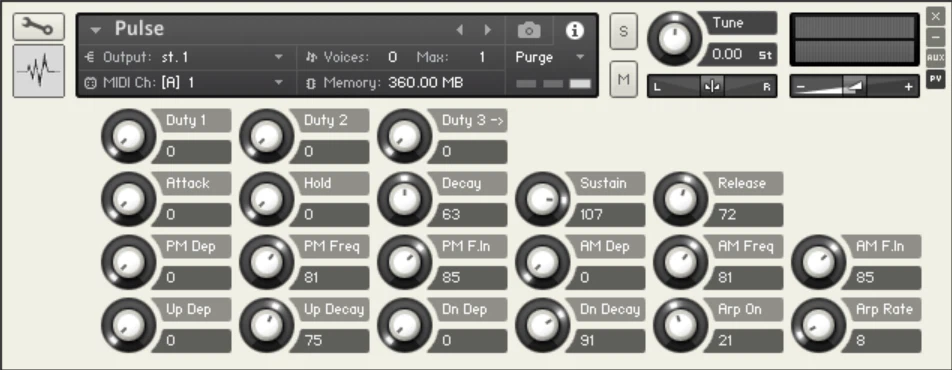Click the Max voices value 1
The height and width of the screenshot is (370, 952).
(482, 57)
